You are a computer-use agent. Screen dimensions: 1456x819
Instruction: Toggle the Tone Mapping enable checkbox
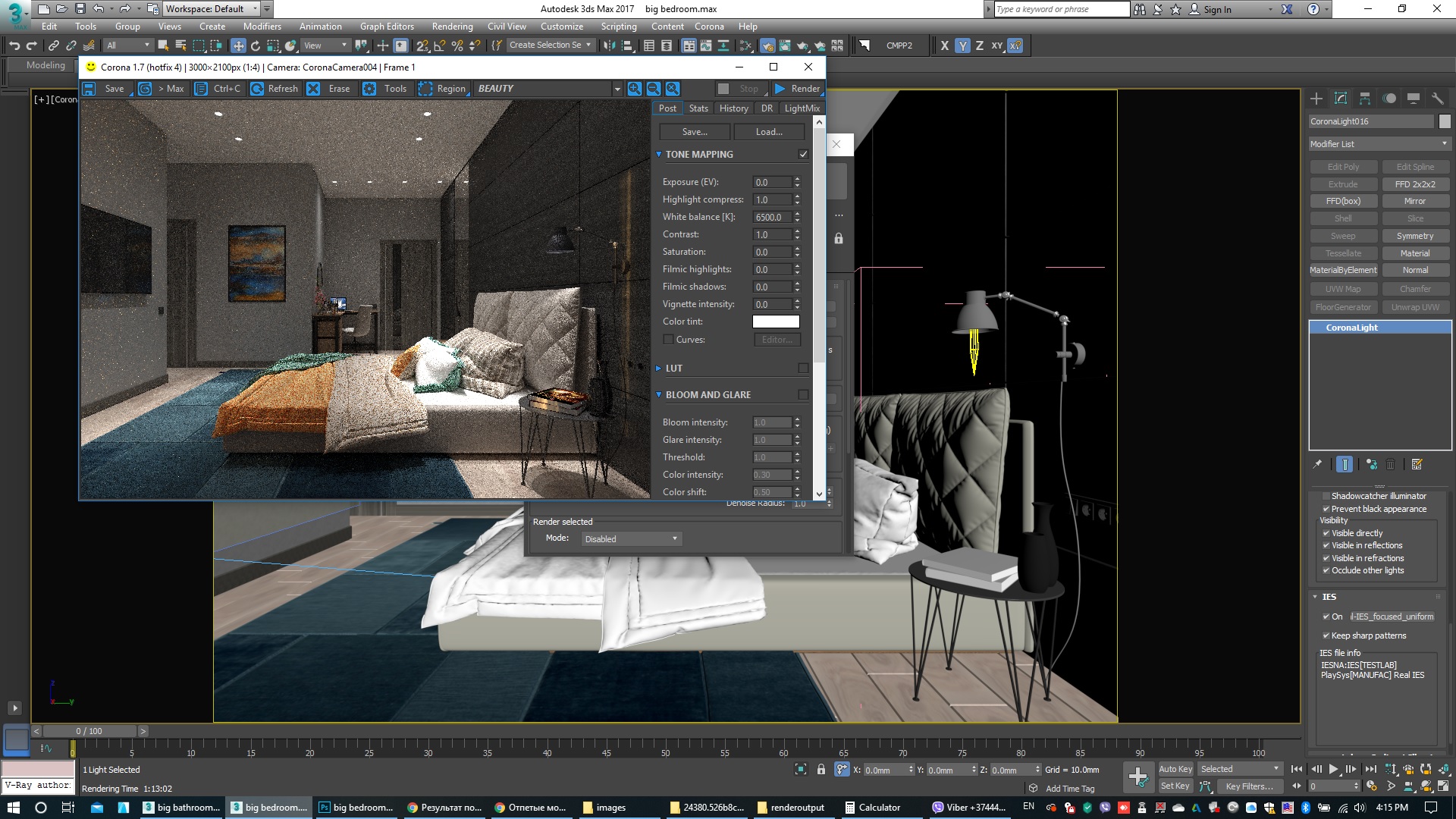[x=804, y=154]
